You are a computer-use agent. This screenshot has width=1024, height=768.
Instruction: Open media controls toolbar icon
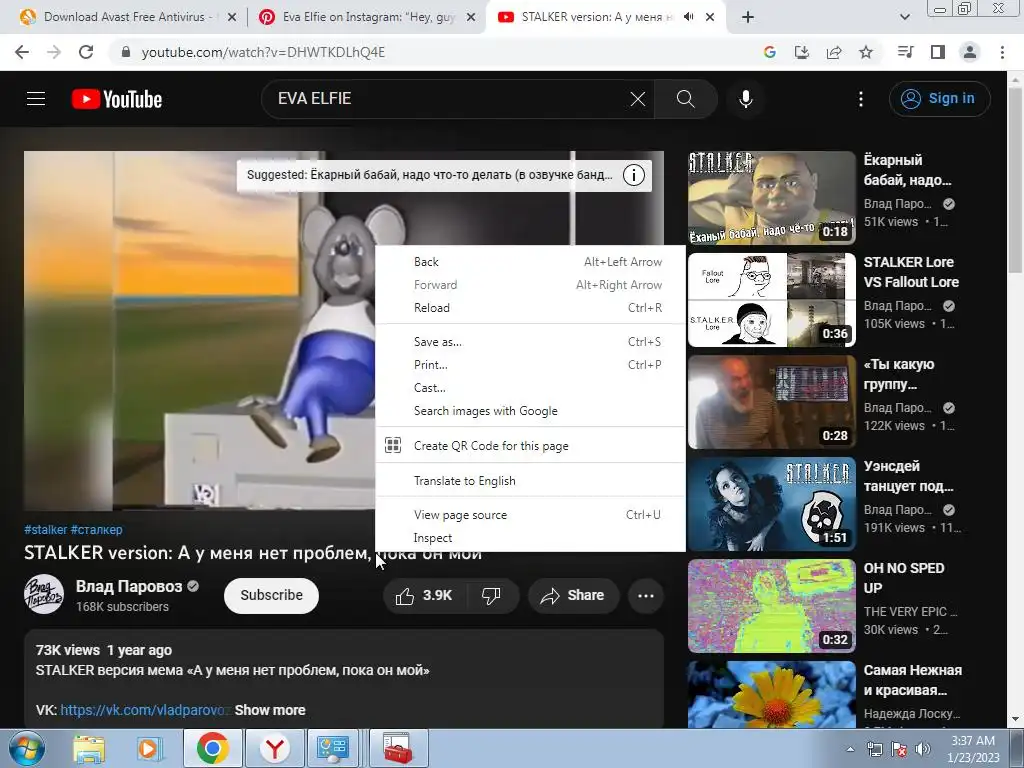[x=905, y=52]
